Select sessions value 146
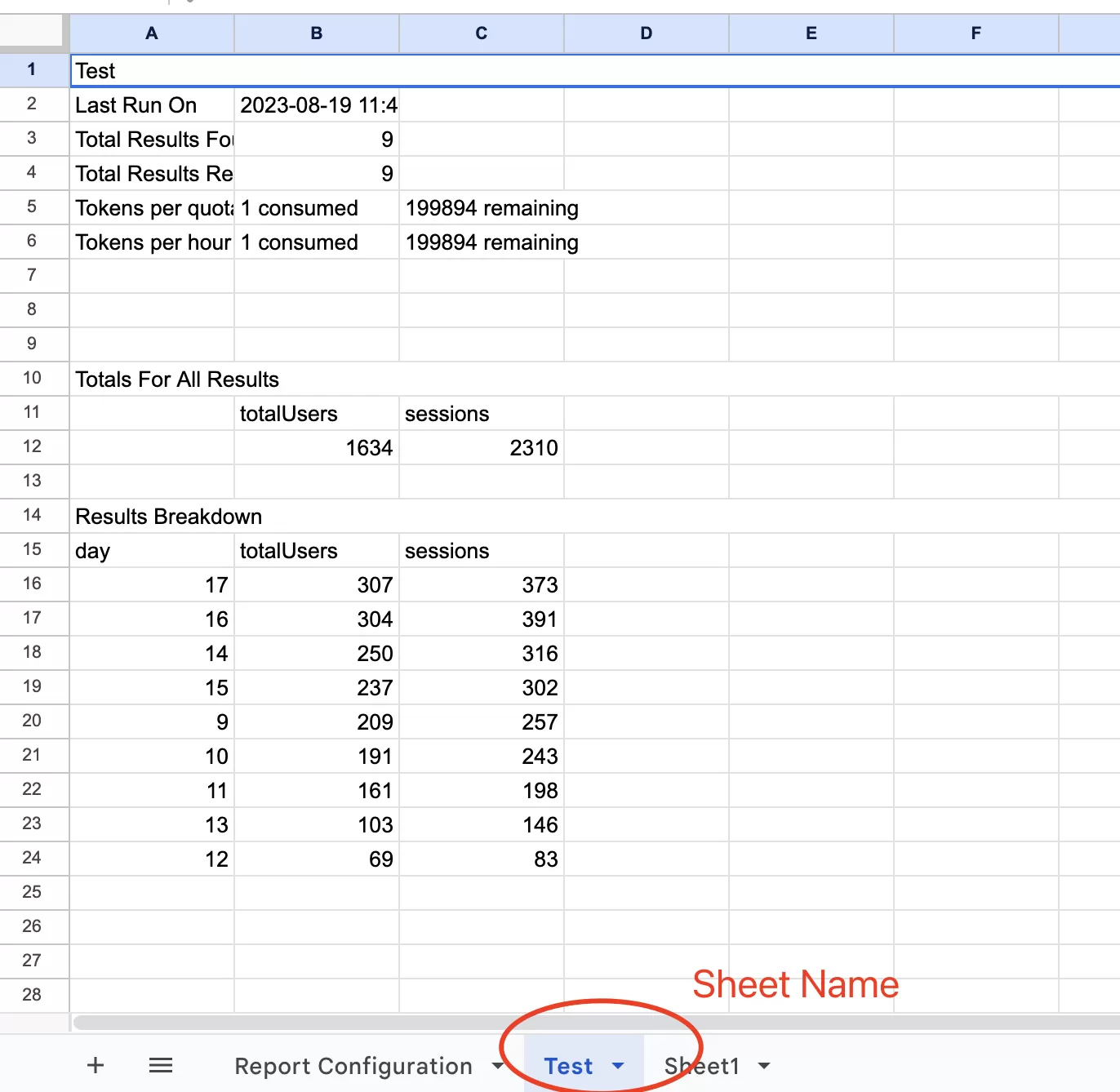This screenshot has height=1092, width=1120. [482, 825]
